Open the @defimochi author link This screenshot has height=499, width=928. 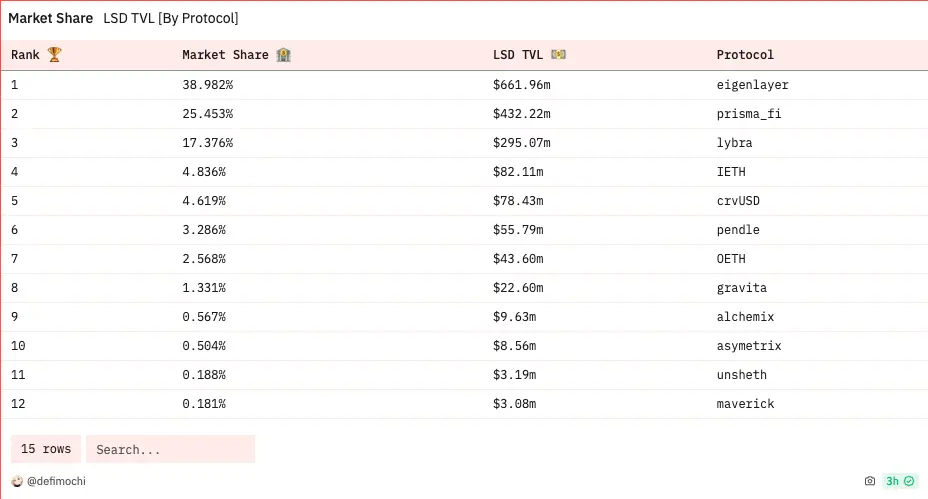(x=56, y=481)
